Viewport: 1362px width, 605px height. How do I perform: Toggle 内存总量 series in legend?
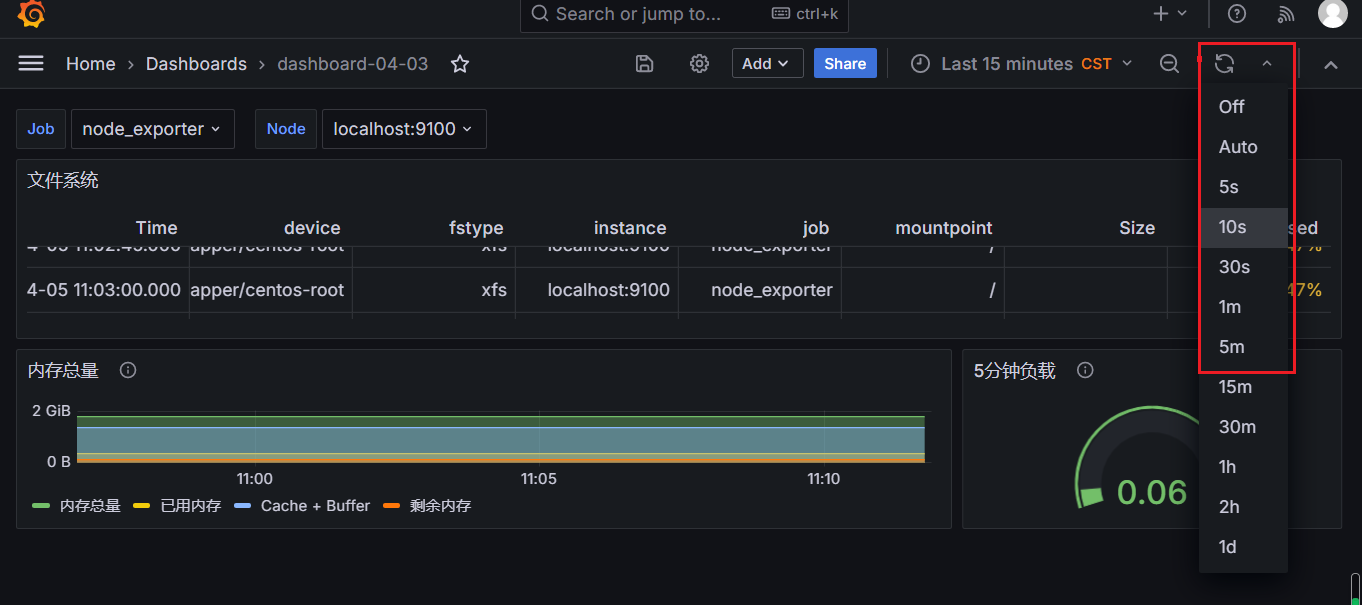[90, 506]
